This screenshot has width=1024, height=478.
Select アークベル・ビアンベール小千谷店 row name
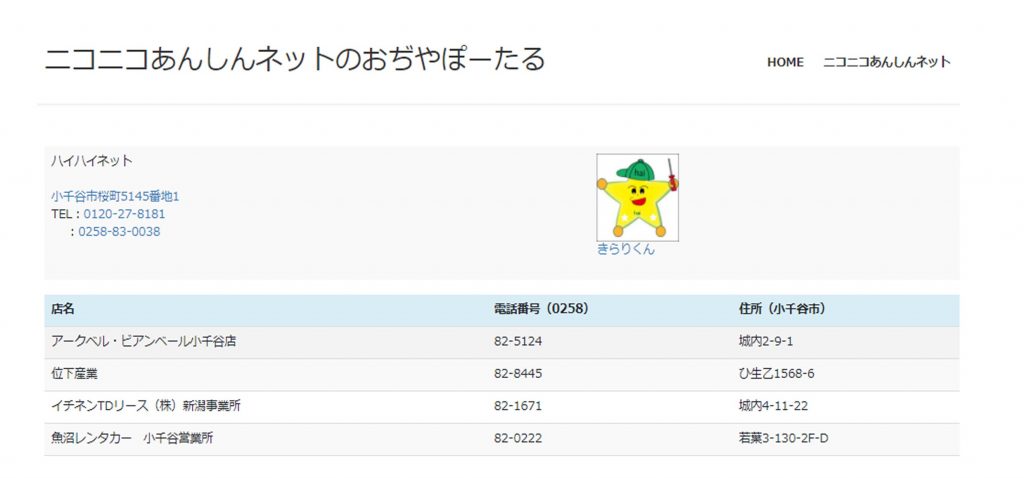coord(143,341)
